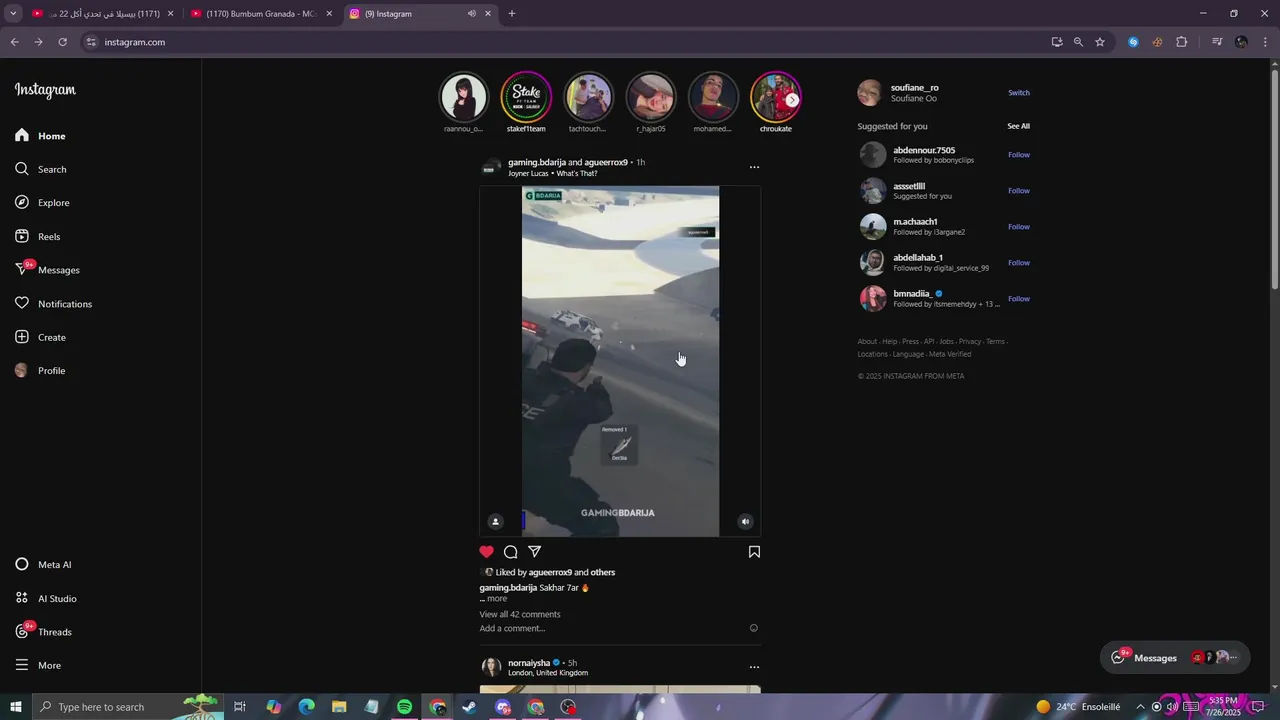Image resolution: width=1280 pixels, height=720 pixels.
Task: Open options menu for nornaiysha post
Action: [754, 667]
